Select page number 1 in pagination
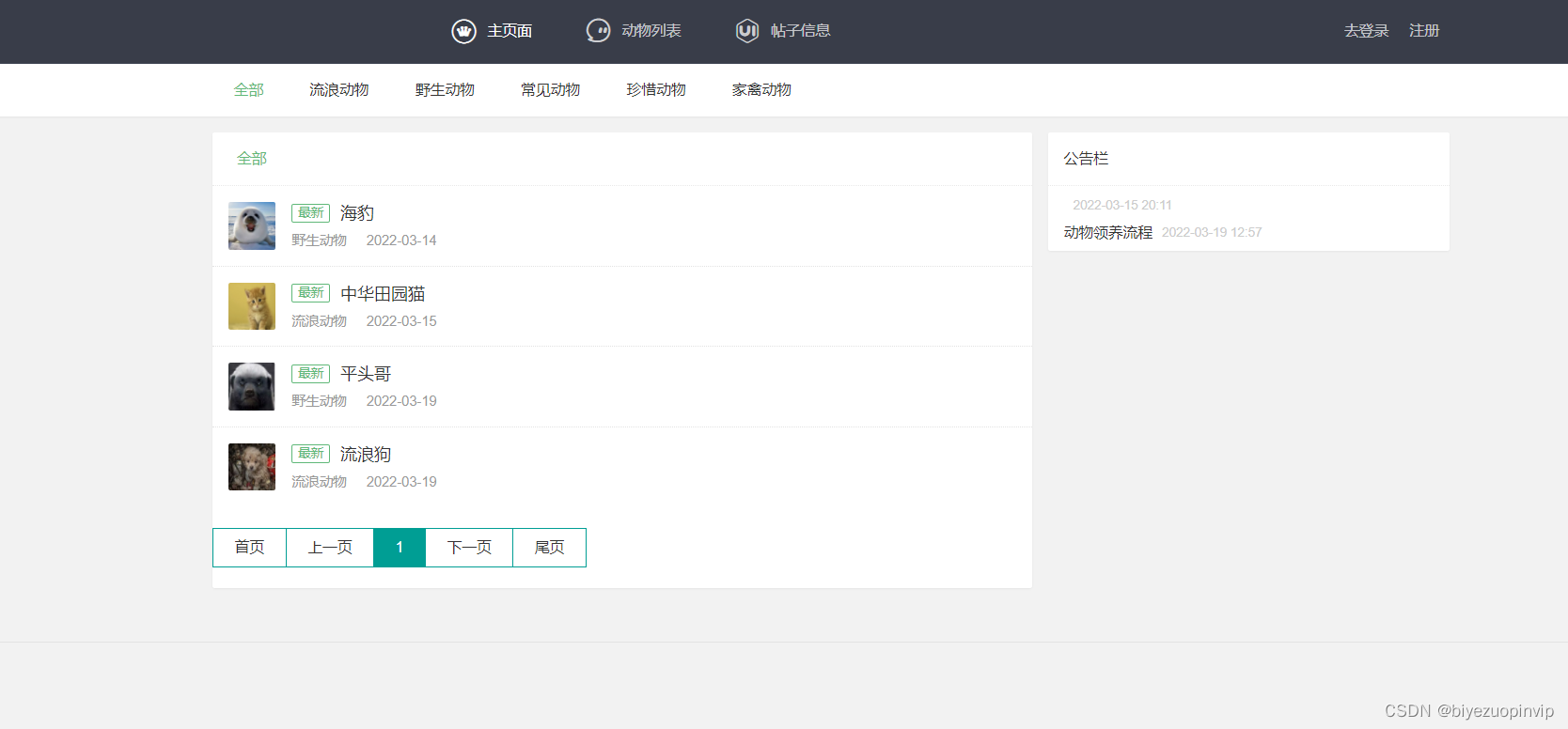1568x729 pixels. (x=400, y=548)
